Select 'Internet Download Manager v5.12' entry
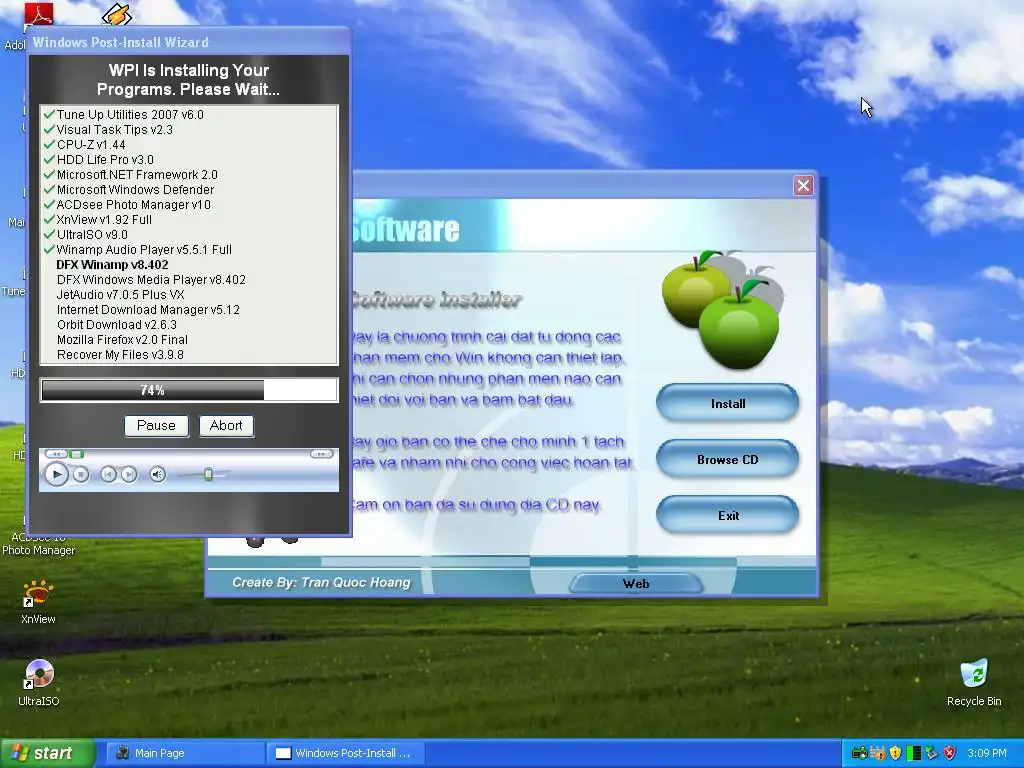The image size is (1024, 768). point(148,310)
